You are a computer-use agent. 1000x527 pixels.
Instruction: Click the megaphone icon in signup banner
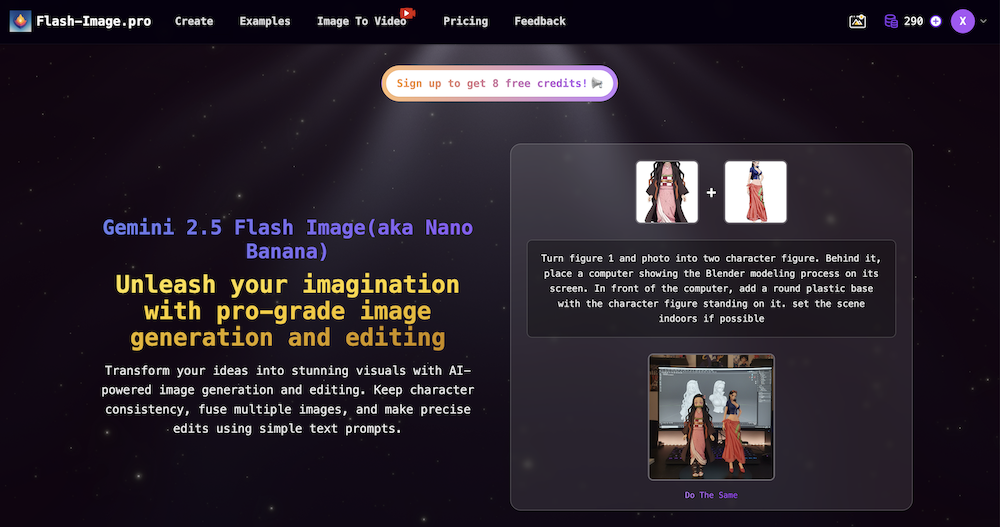[597, 83]
